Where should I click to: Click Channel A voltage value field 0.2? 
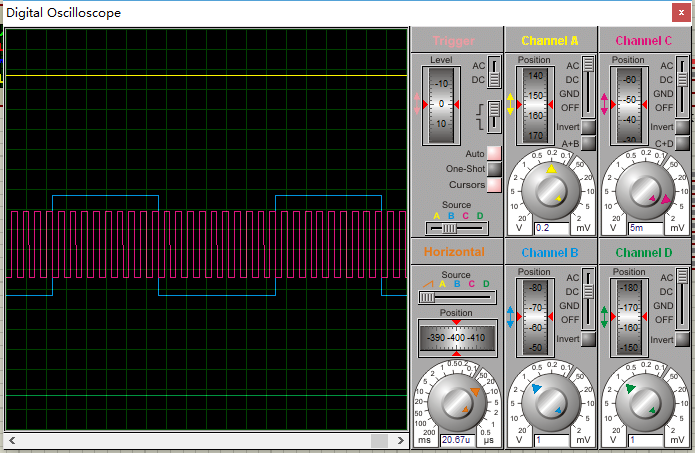coord(551,228)
